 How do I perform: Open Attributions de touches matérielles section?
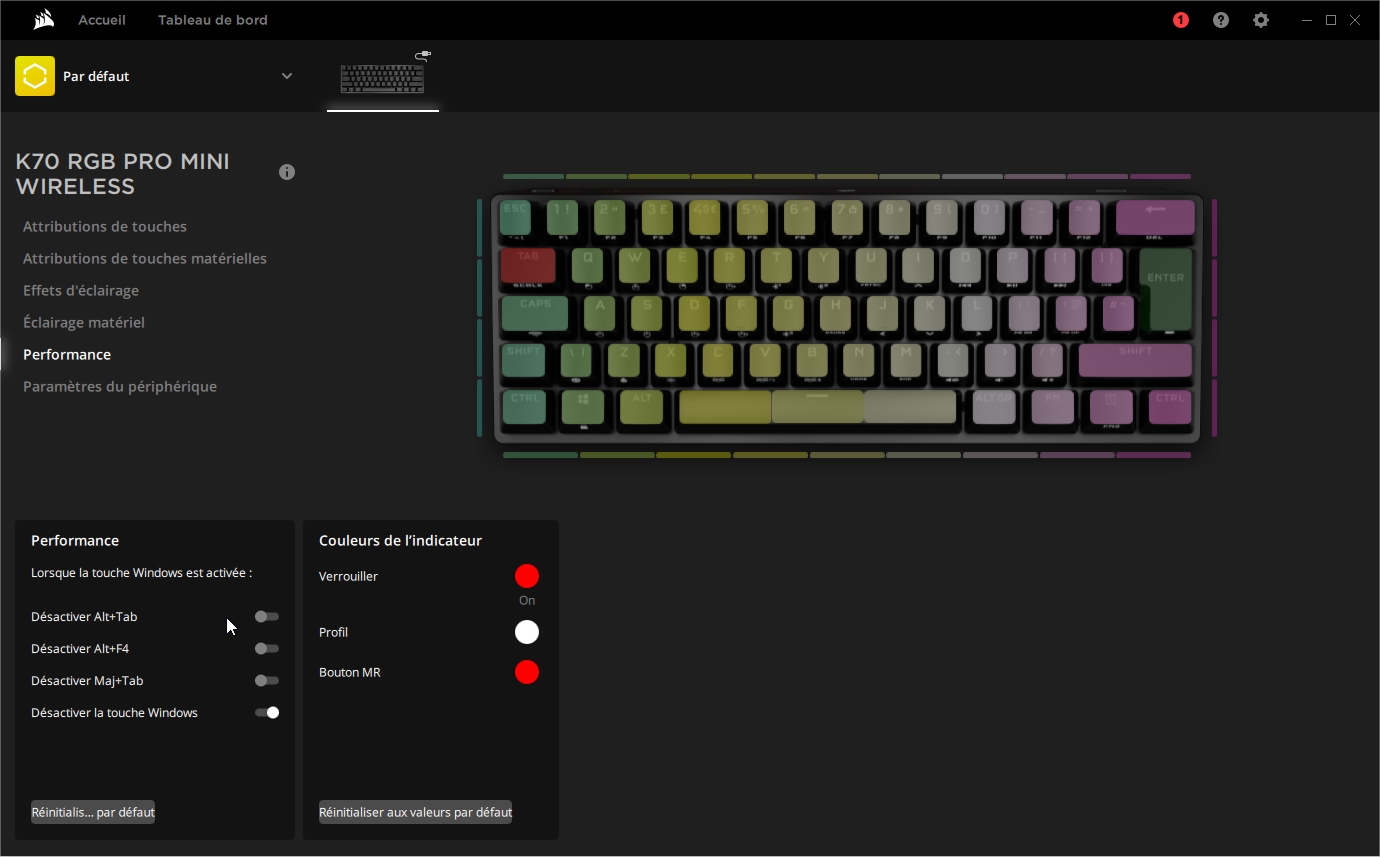(145, 258)
